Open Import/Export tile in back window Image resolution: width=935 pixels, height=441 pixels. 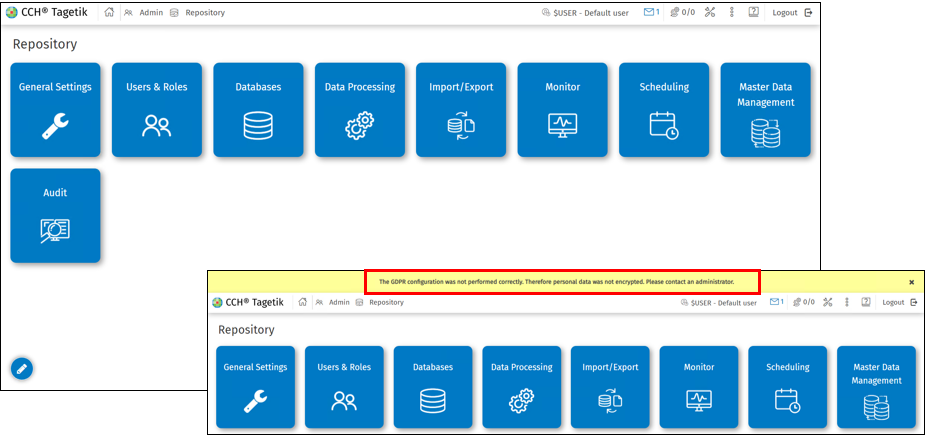coord(461,110)
